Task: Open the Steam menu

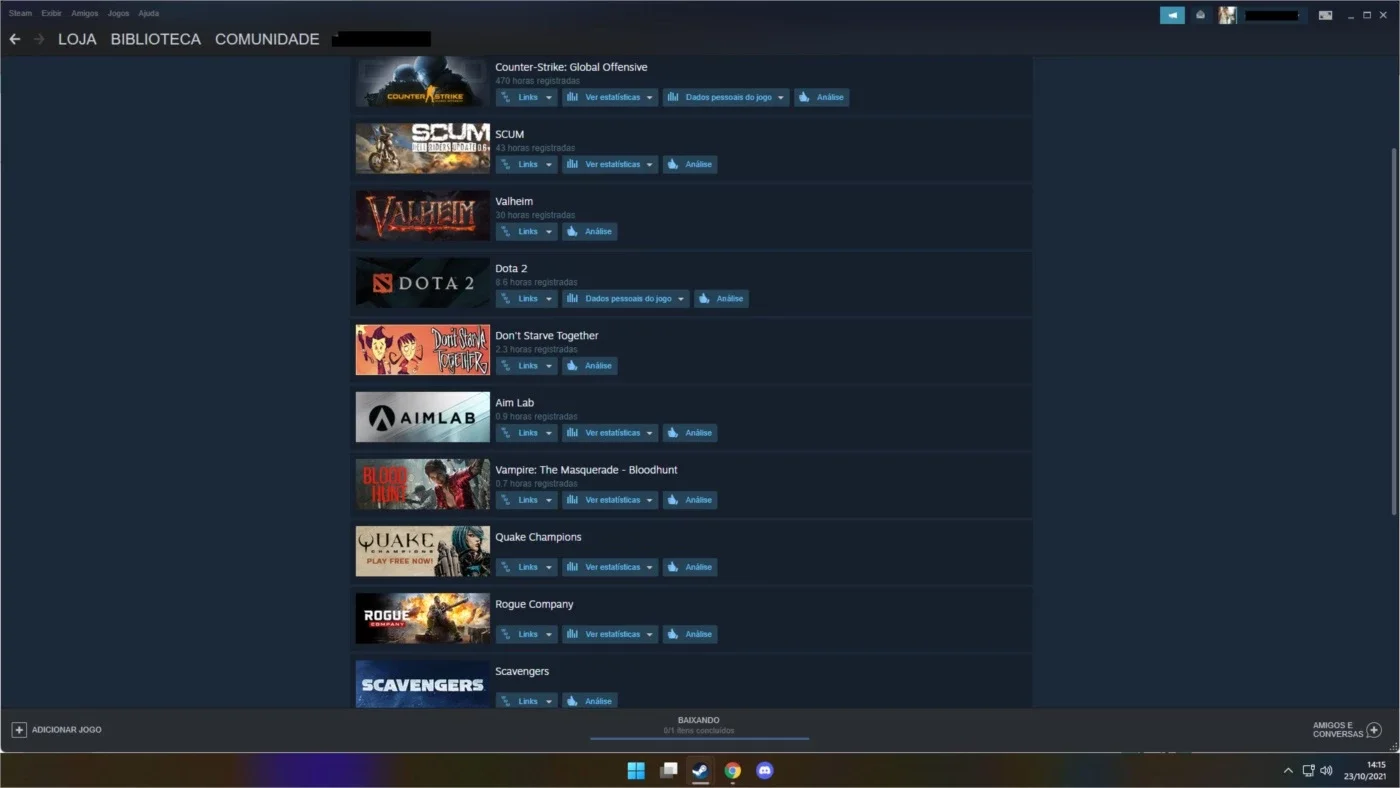Action: (x=20, y=14)
